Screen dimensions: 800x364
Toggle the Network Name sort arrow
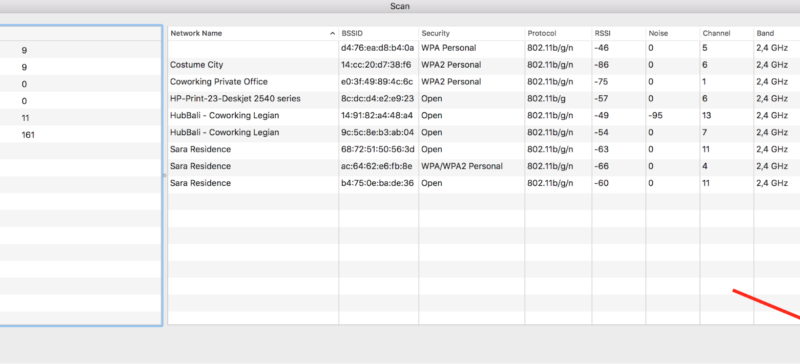tap(333, 34)
